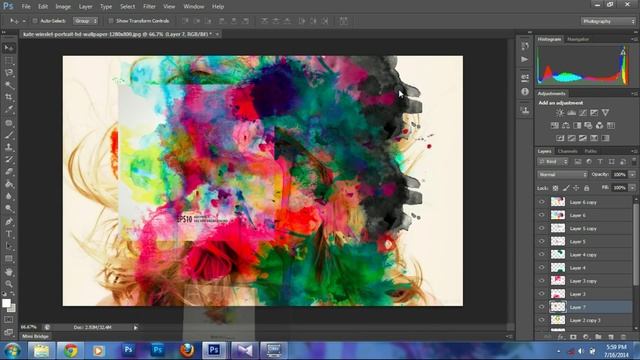Open Firefox from the taskbar

187,351
